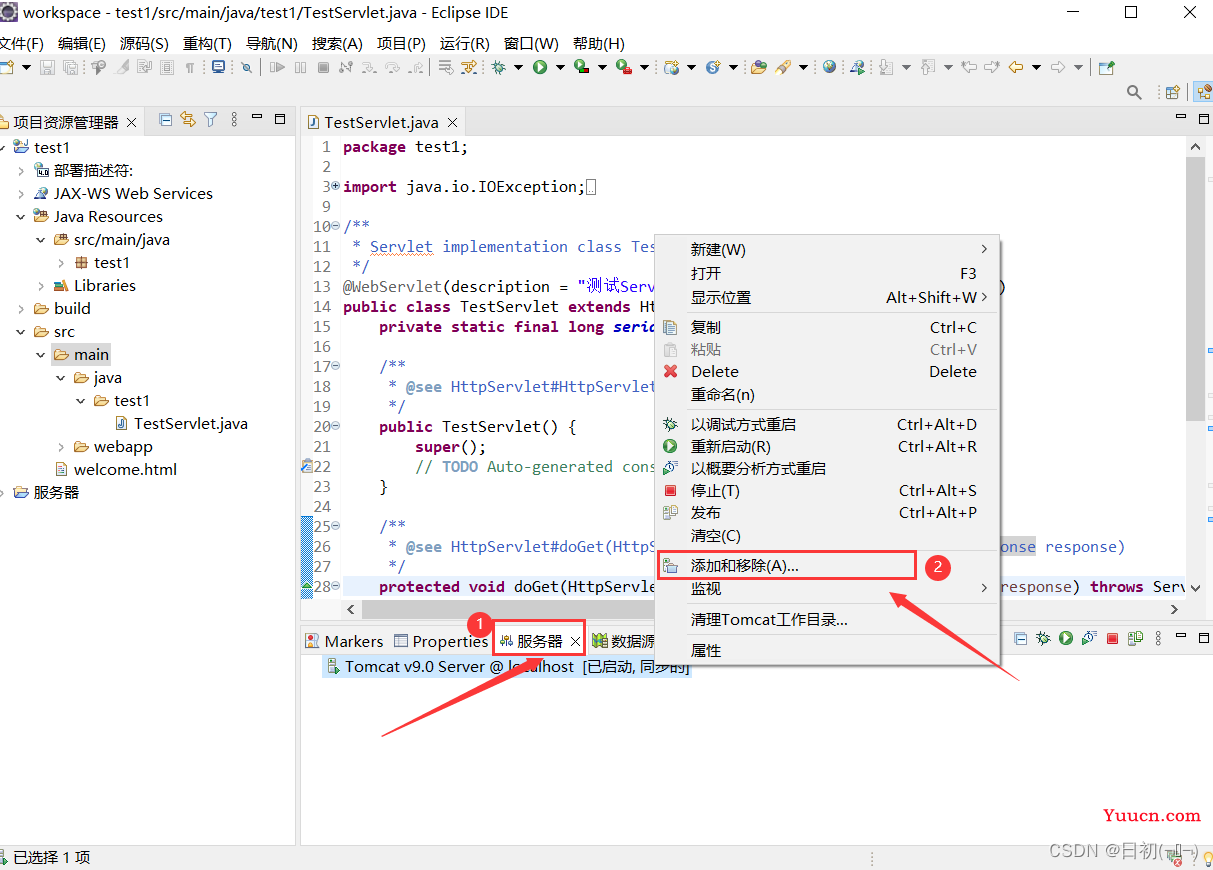Image resolution: width=1213 pixels, height=870 pixels.
Task: Click the filter icon in project explorer
Action: click(211, 120)
